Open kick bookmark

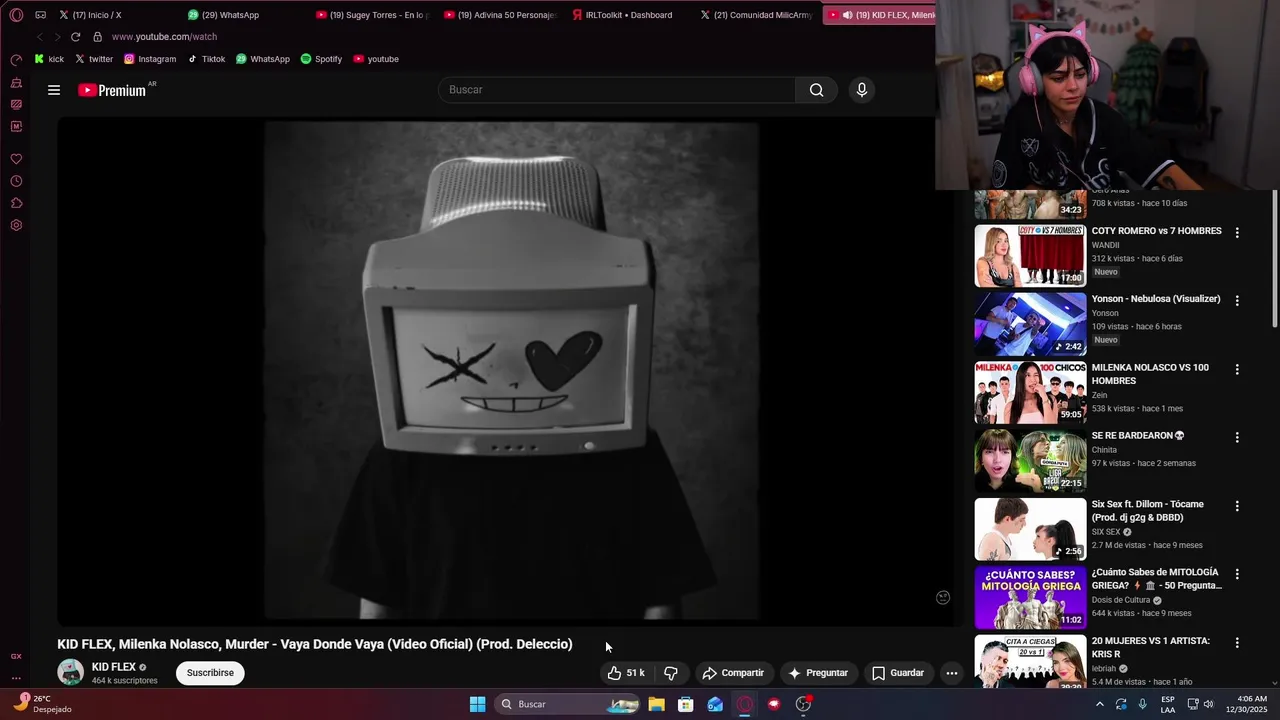point(49,59)
